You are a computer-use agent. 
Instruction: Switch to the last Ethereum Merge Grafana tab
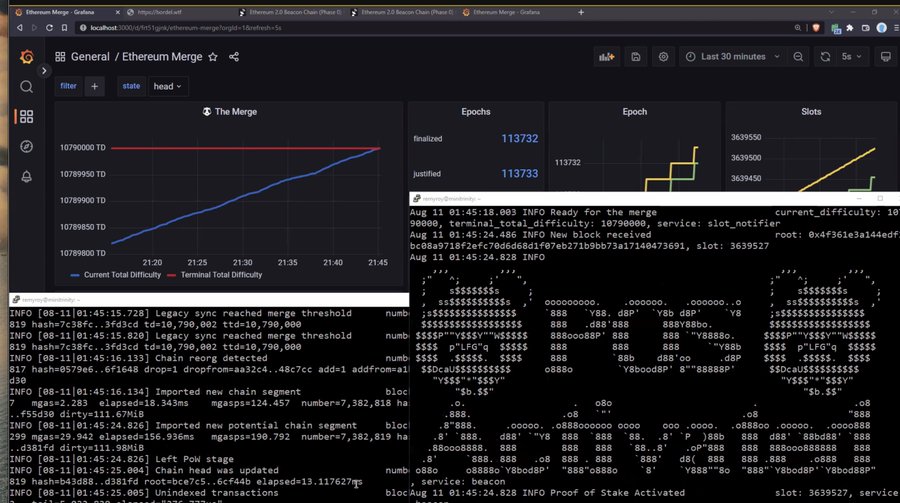[x=514, y=12]
